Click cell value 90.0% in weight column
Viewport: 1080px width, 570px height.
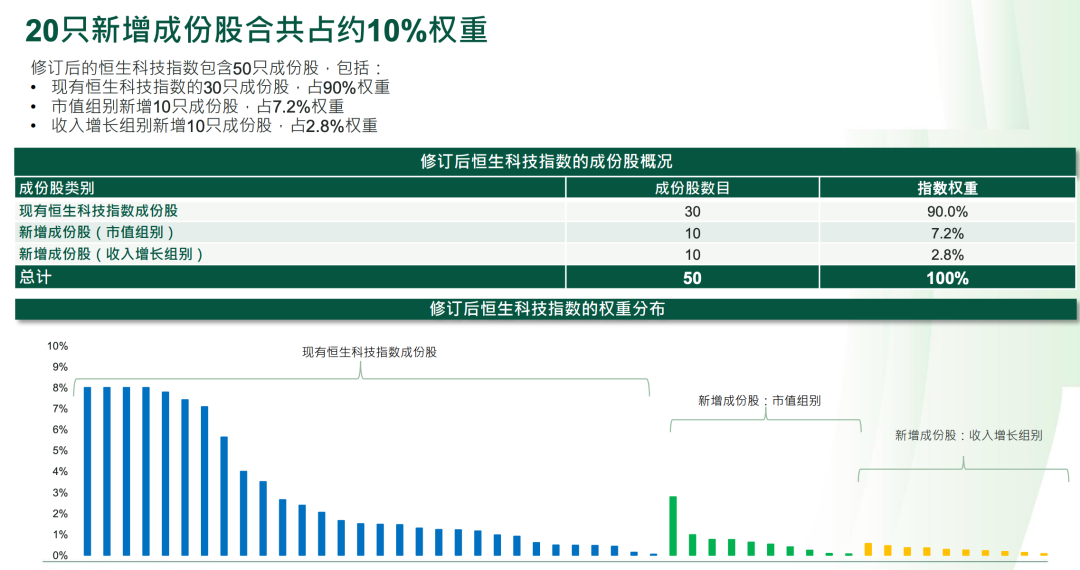pos(947,211)
